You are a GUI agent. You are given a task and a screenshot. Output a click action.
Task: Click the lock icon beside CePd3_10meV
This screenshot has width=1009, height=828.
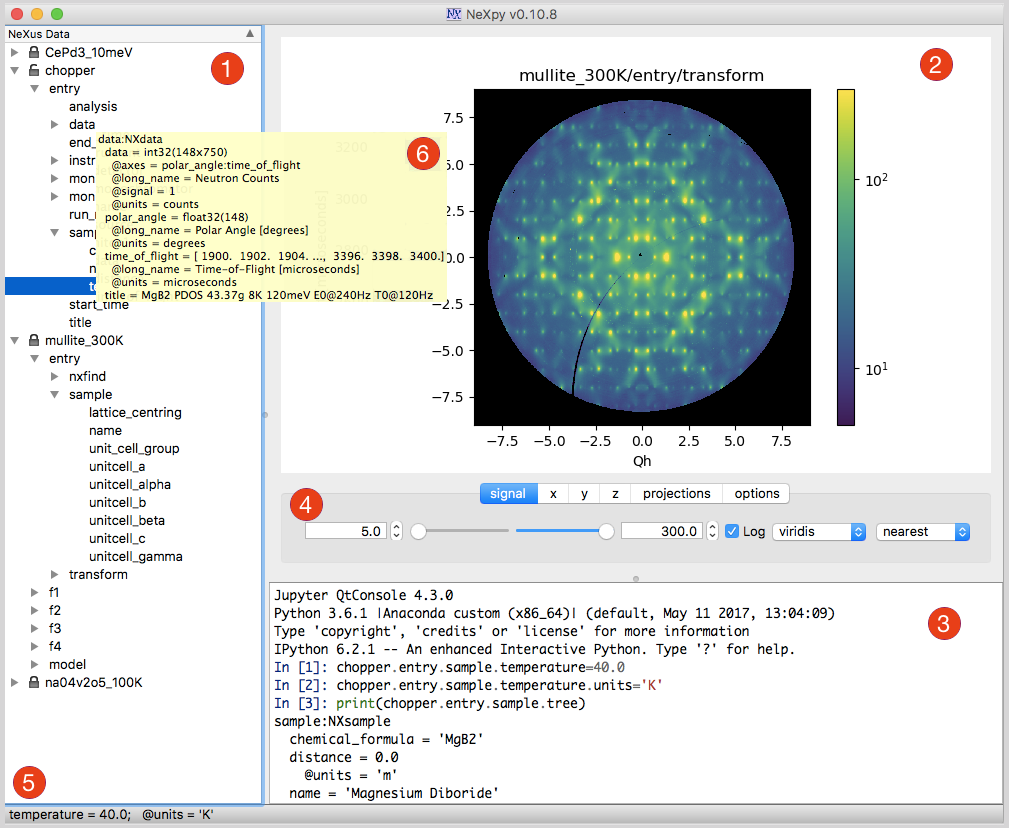point(34,51)
